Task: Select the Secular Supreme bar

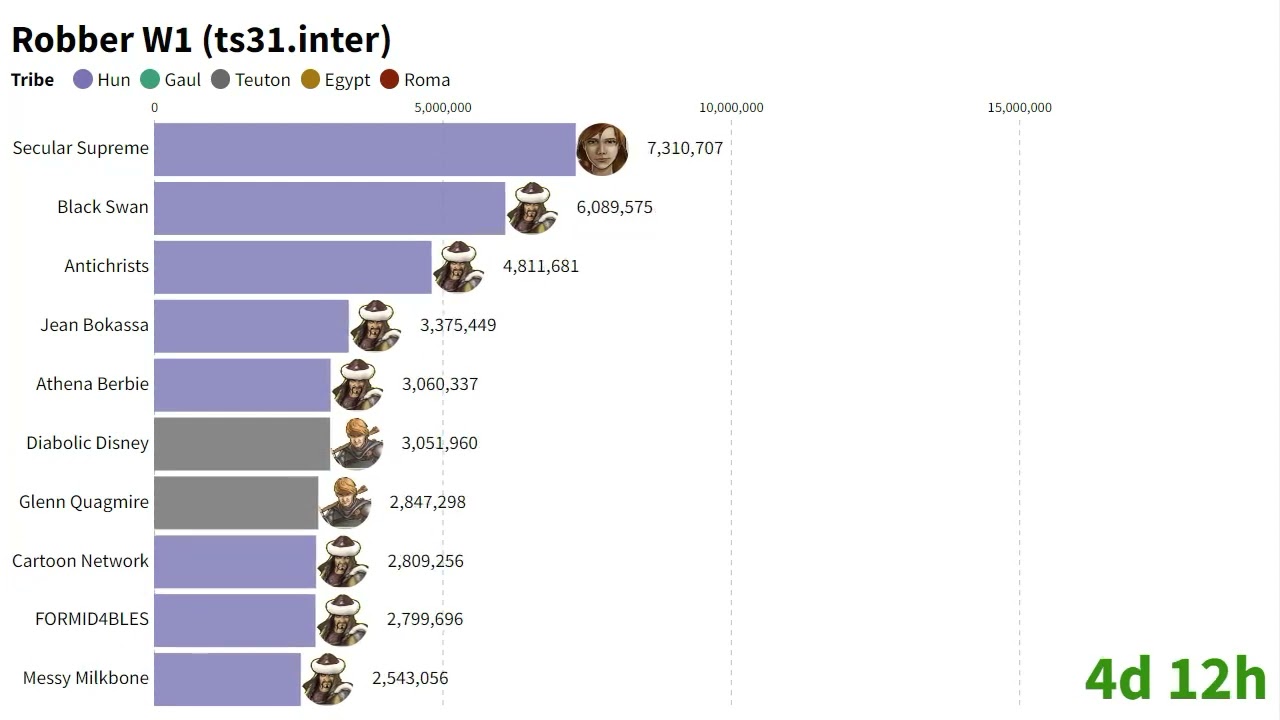Action: [364, 149]
